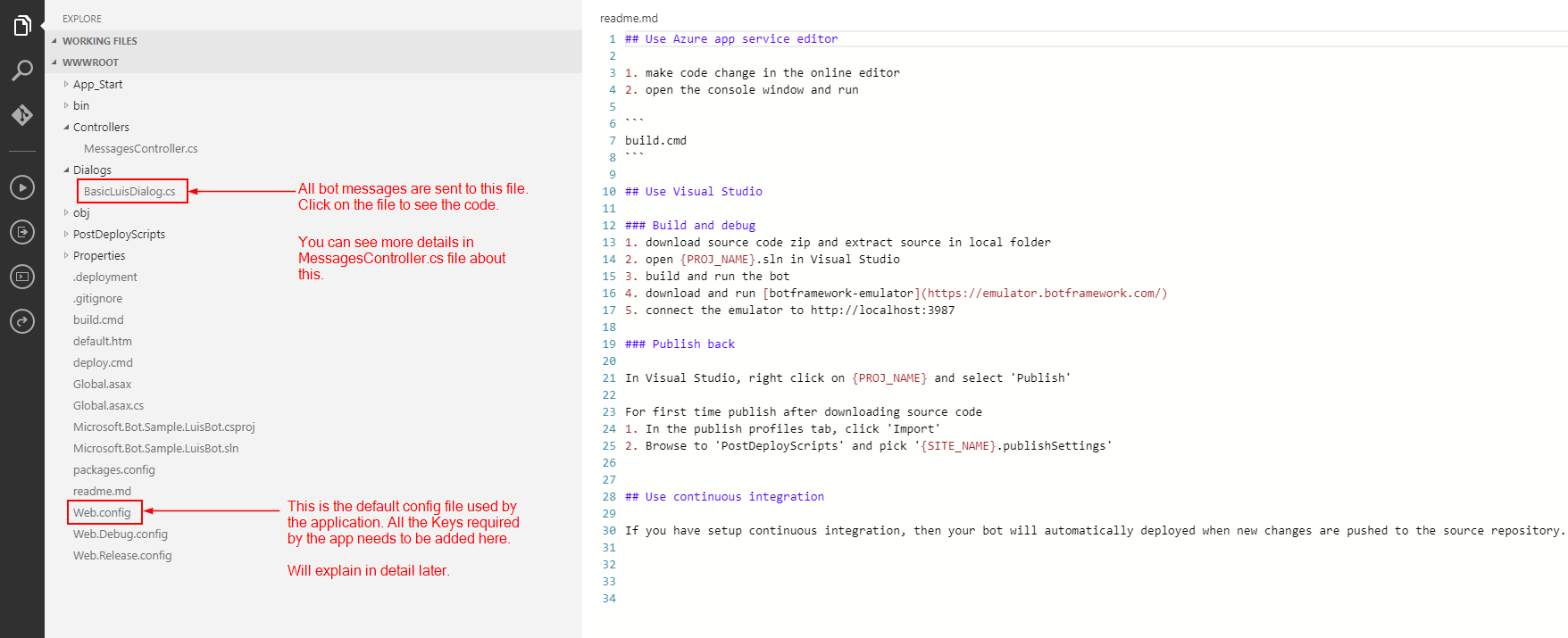Click the circular arrow icon at sidebar bottom
The height and width of the screenshot is (638, 1568).
pyautogui.click(x=22, y=321)
